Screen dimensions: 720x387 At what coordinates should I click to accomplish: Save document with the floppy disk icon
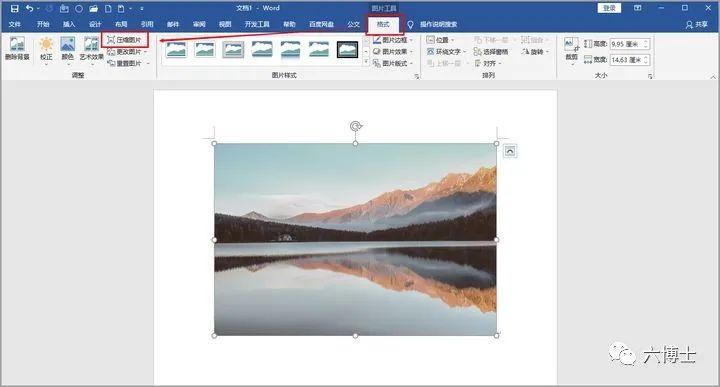pyautogui.click(x=14, y=8)
